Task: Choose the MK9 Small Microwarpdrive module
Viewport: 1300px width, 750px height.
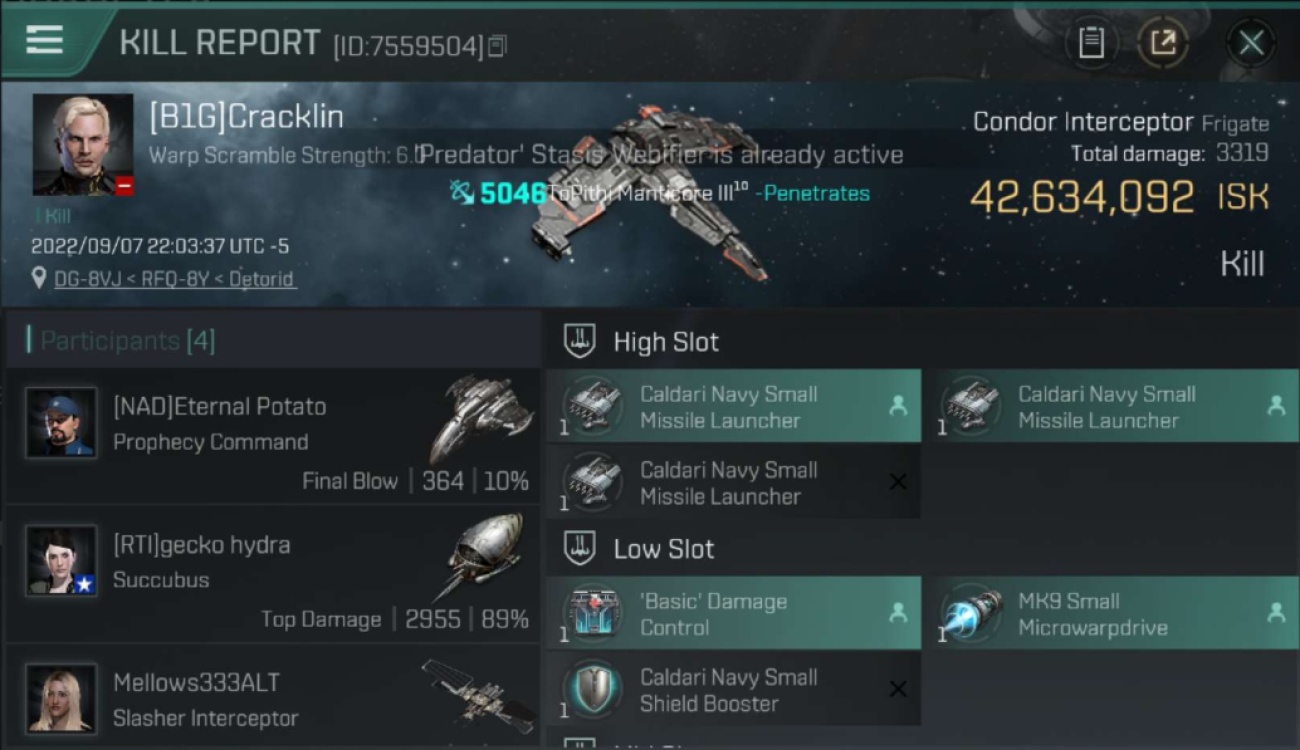Action: click(1112, 613)
